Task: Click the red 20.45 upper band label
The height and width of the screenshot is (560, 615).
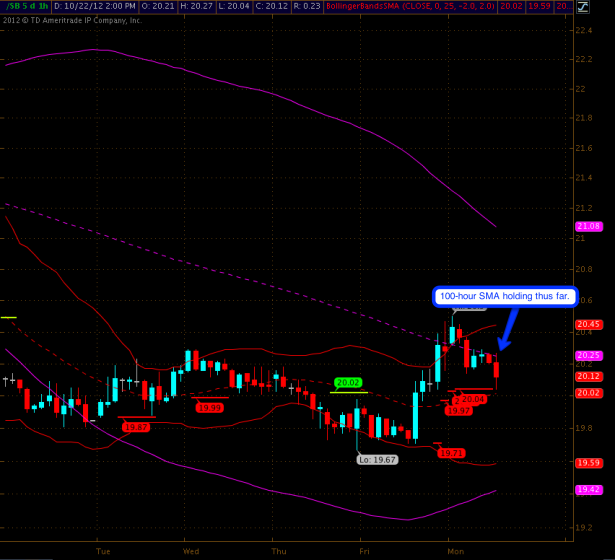Action: coord(588,324)
